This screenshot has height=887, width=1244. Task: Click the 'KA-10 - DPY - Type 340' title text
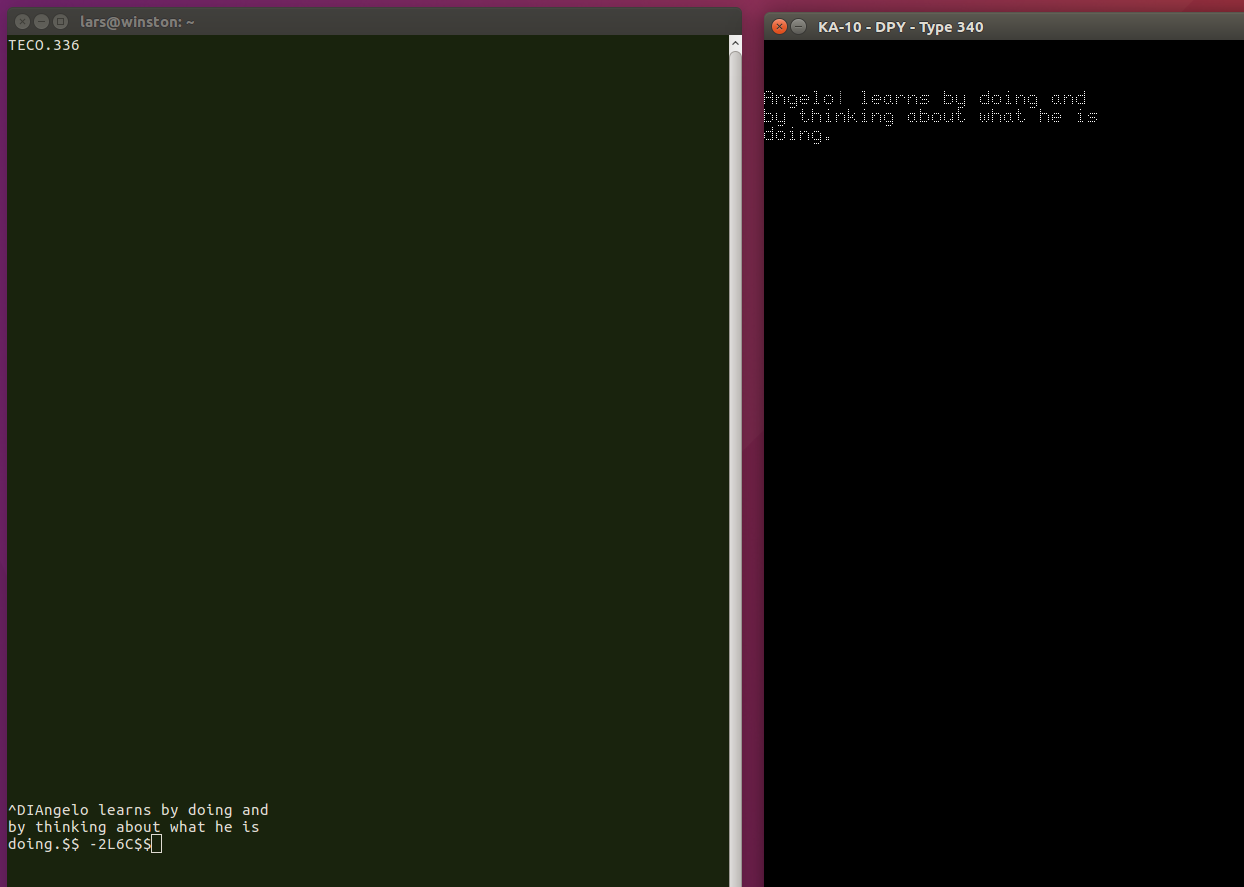[901, 27]
